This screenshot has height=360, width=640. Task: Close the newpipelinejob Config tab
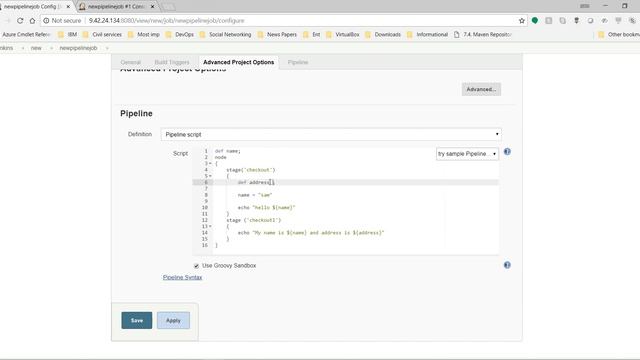[68, 7]
